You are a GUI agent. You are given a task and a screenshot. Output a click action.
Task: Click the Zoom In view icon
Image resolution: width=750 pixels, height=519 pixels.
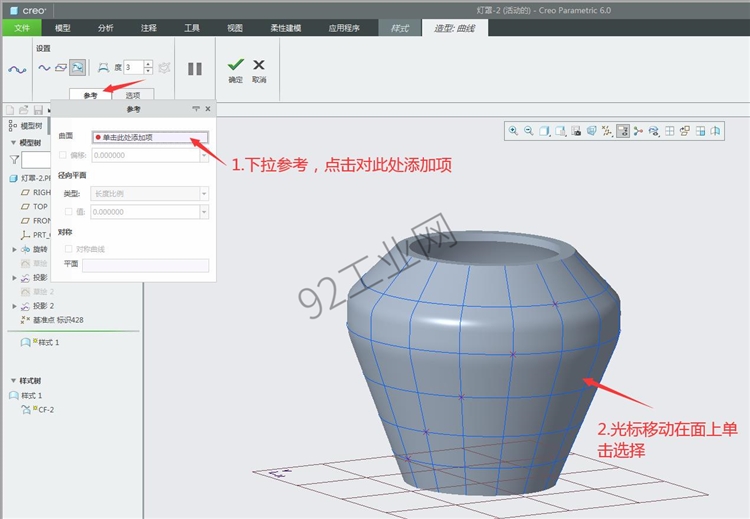click(x=513, y=131)
